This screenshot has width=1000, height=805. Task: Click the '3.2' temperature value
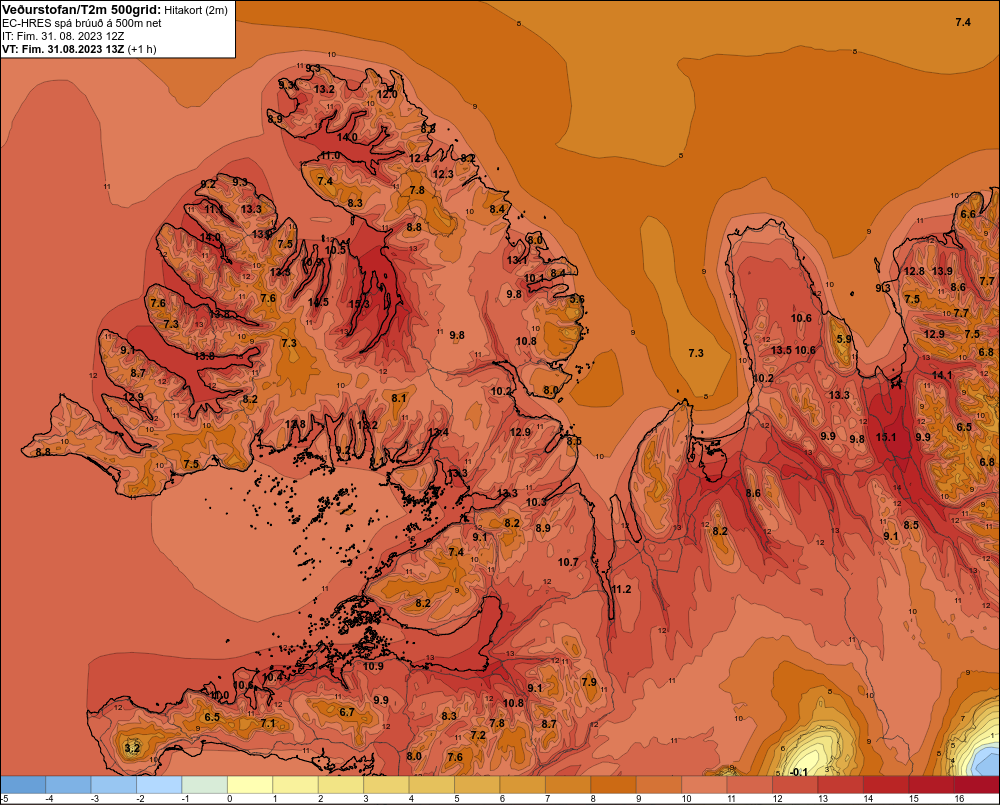click(131, 748)
